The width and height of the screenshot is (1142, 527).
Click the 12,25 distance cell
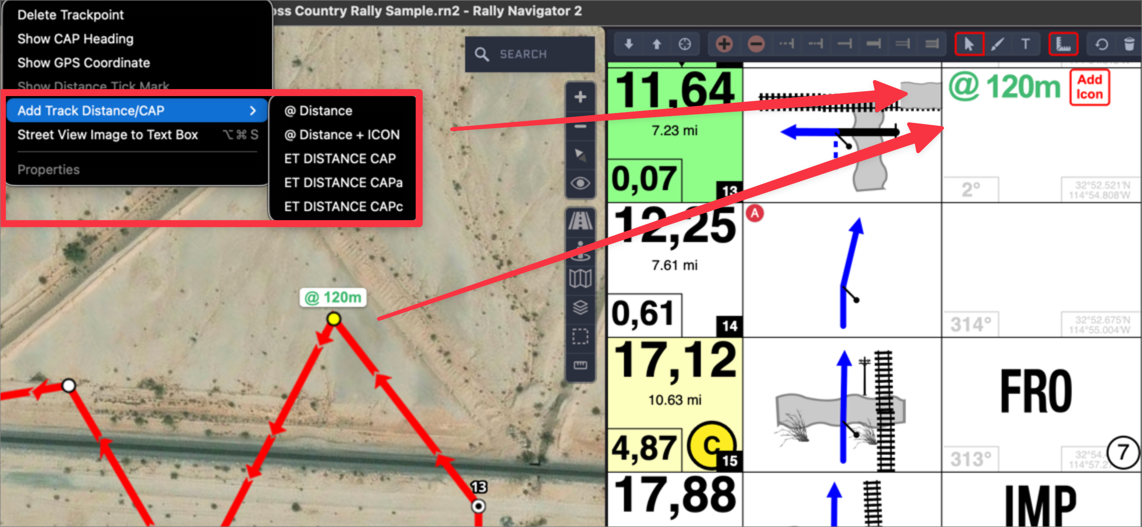point(674,270)
